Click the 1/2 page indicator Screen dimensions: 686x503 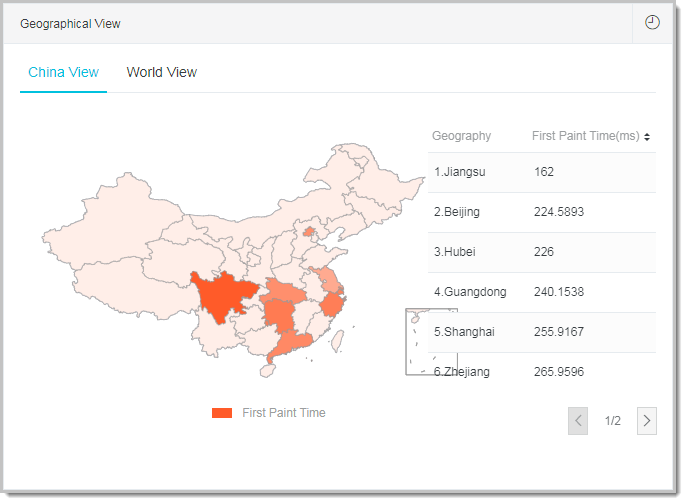pyautogui.click(x=612, y=421)
